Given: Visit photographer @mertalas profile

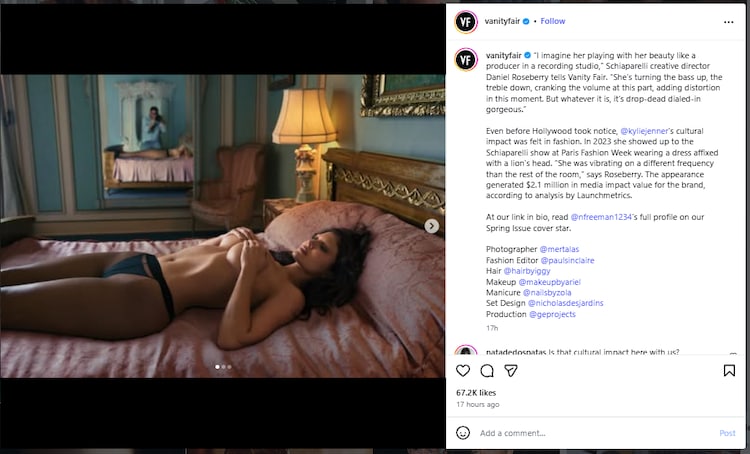Looking at the screenshot, I should pyautogui.click(x=559, y=249).
